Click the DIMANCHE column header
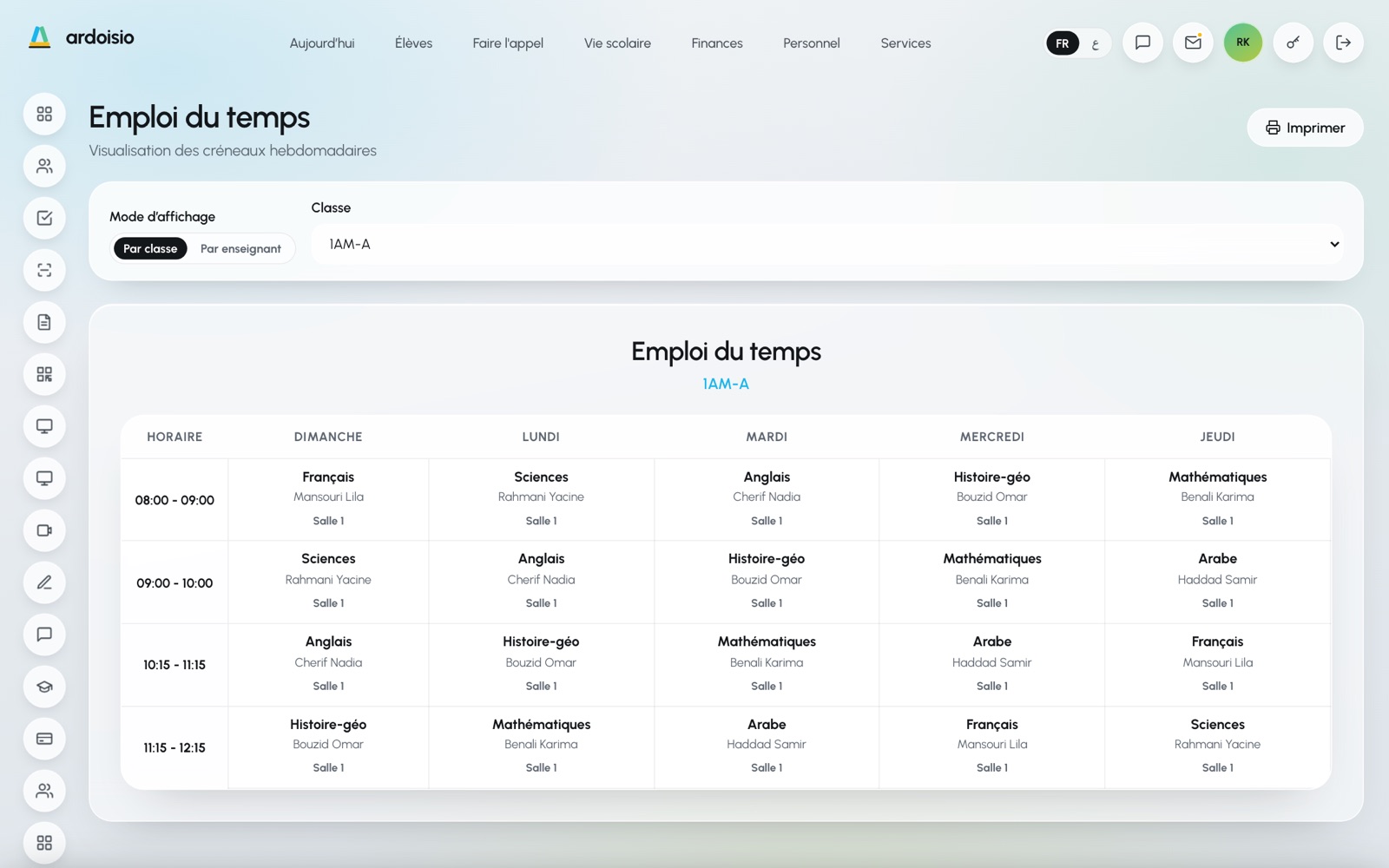1389x868 pixels. (x=328, y=437)
